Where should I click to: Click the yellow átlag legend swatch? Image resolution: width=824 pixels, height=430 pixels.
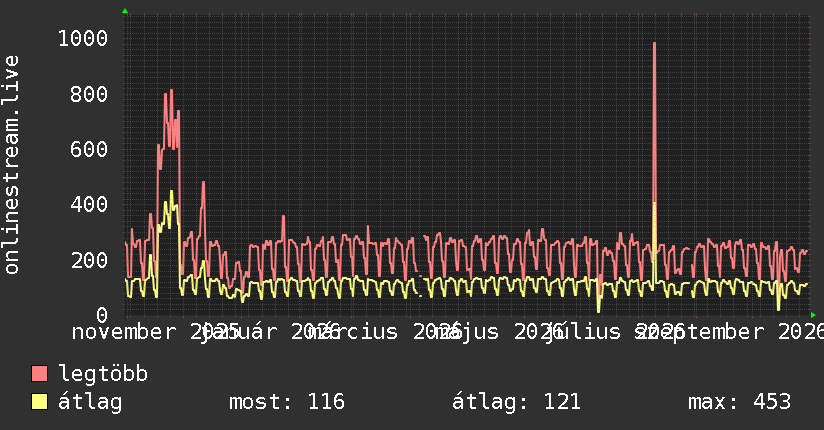pyautogui.click(x=39, y=401)
